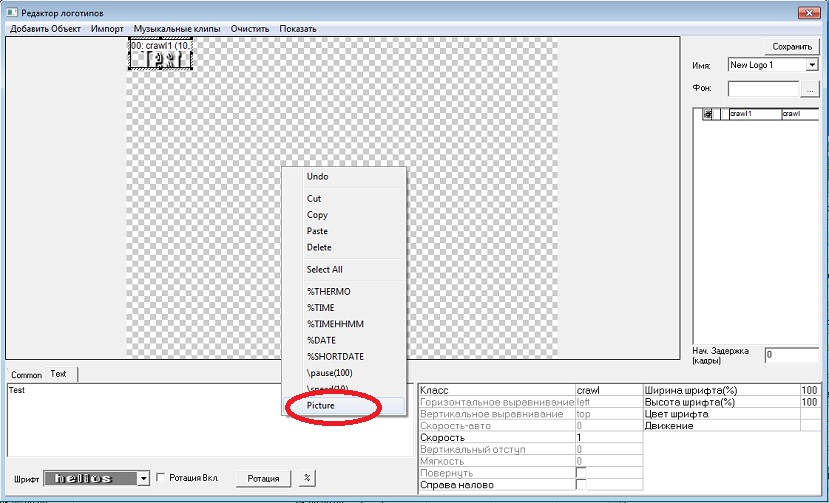Viewport: 829px width, 503px height.
Task: Click the Цвет шрифта value cell
Action: [811, 413]
